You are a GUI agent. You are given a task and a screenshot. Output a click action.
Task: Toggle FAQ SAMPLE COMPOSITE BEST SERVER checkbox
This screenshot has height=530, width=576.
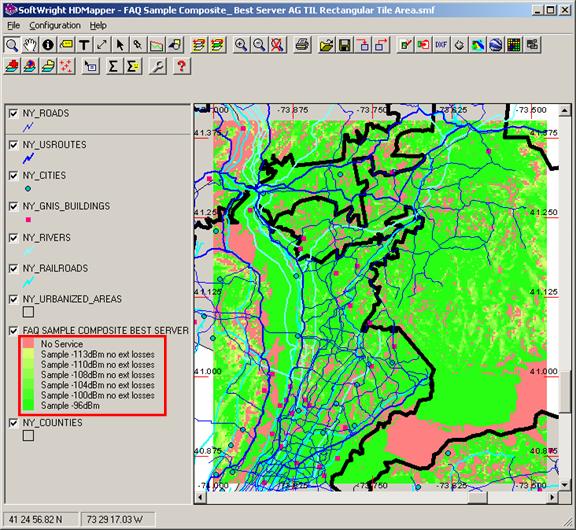13,331
